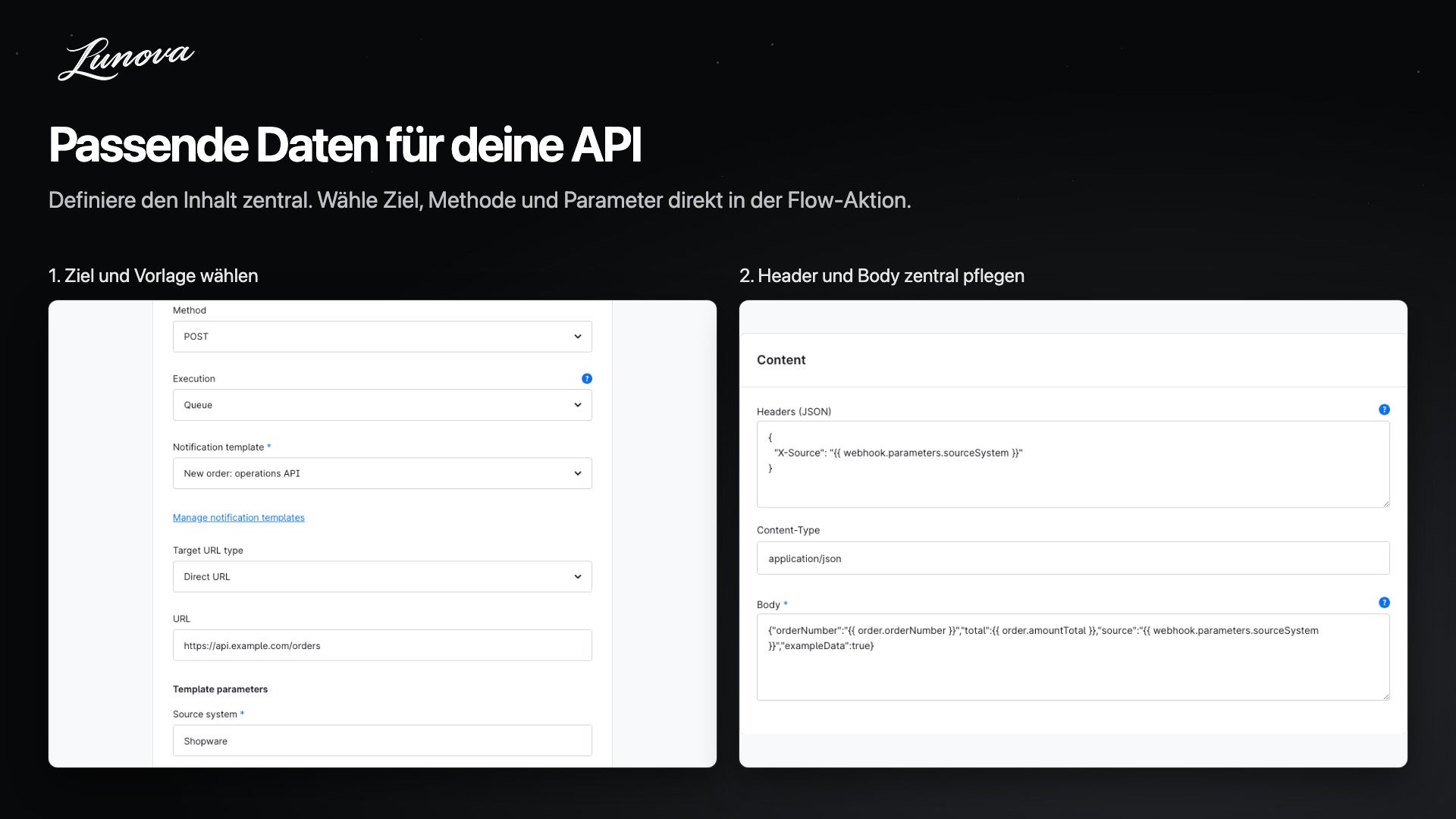Click the Content section heading
Viewport: 1456px width, 819px height.
[781, 360]
